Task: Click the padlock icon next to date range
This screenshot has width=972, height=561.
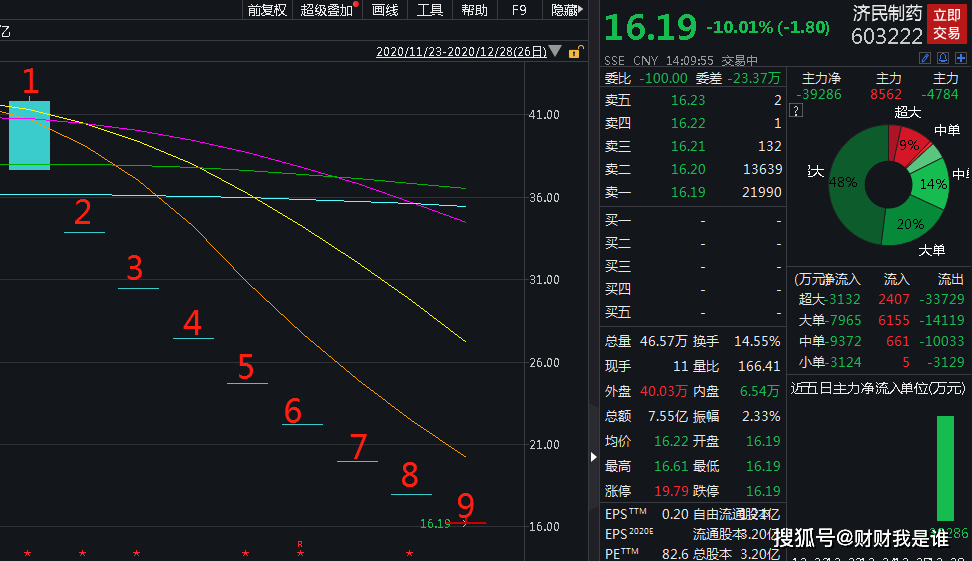Action: 575,52
